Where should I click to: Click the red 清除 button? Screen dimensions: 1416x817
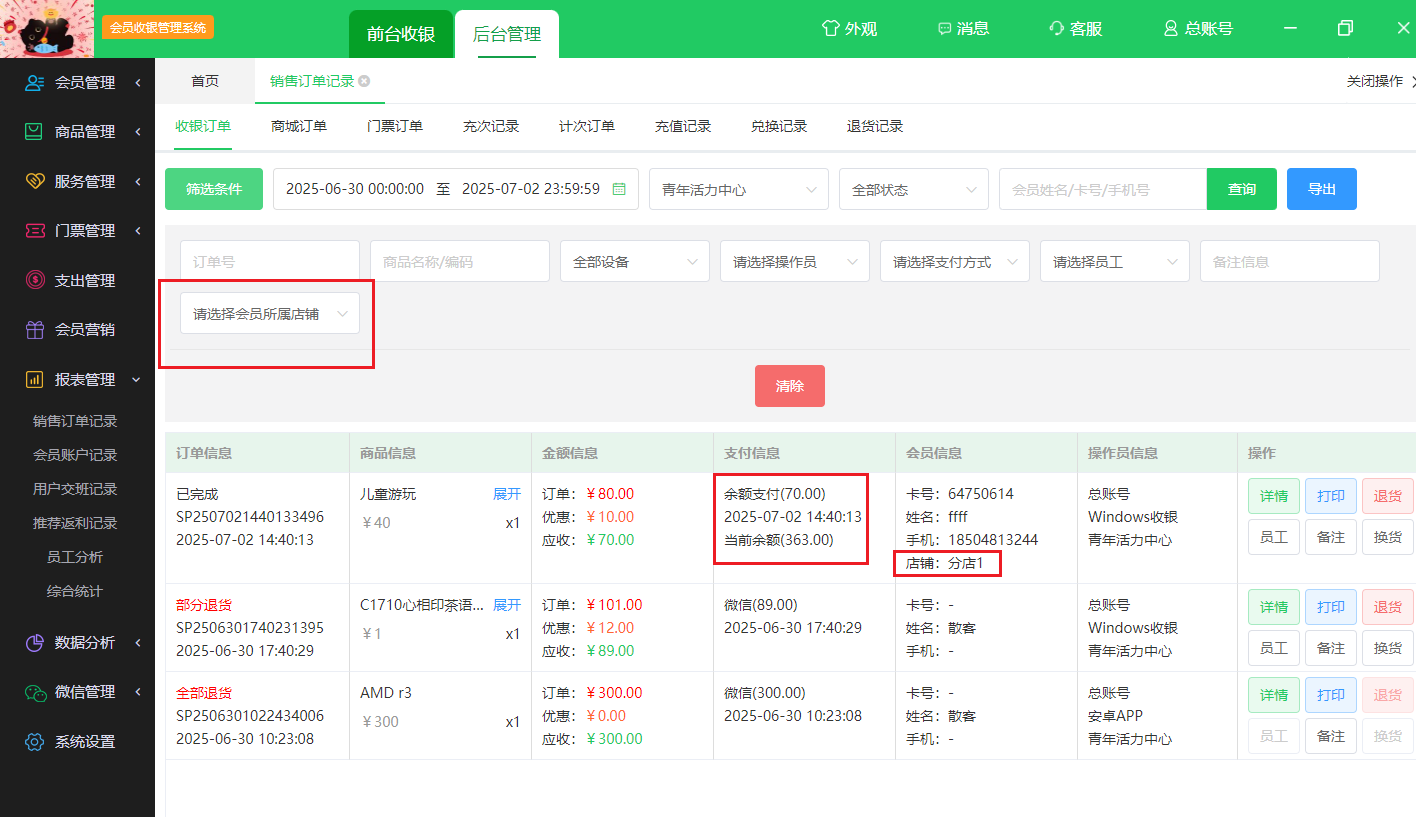pyautogui.click(x=789, y=386)
